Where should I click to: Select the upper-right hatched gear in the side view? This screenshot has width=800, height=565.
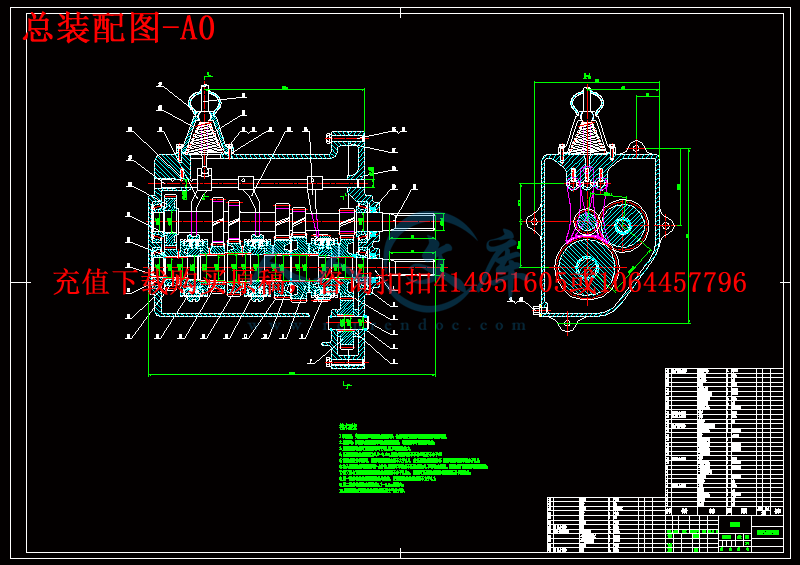point(623,225)
